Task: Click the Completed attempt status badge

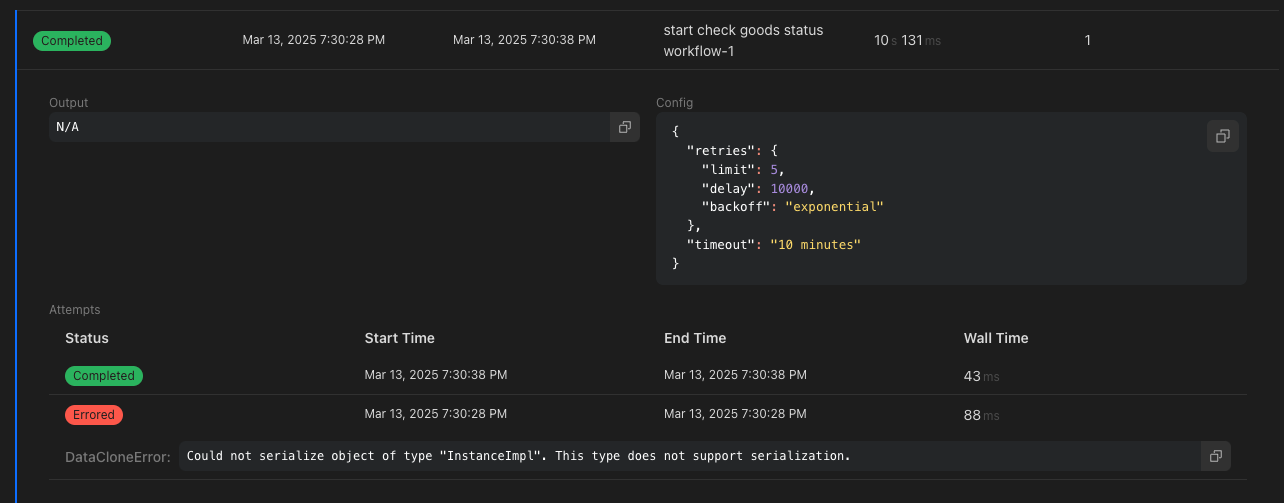Action: 104,376
